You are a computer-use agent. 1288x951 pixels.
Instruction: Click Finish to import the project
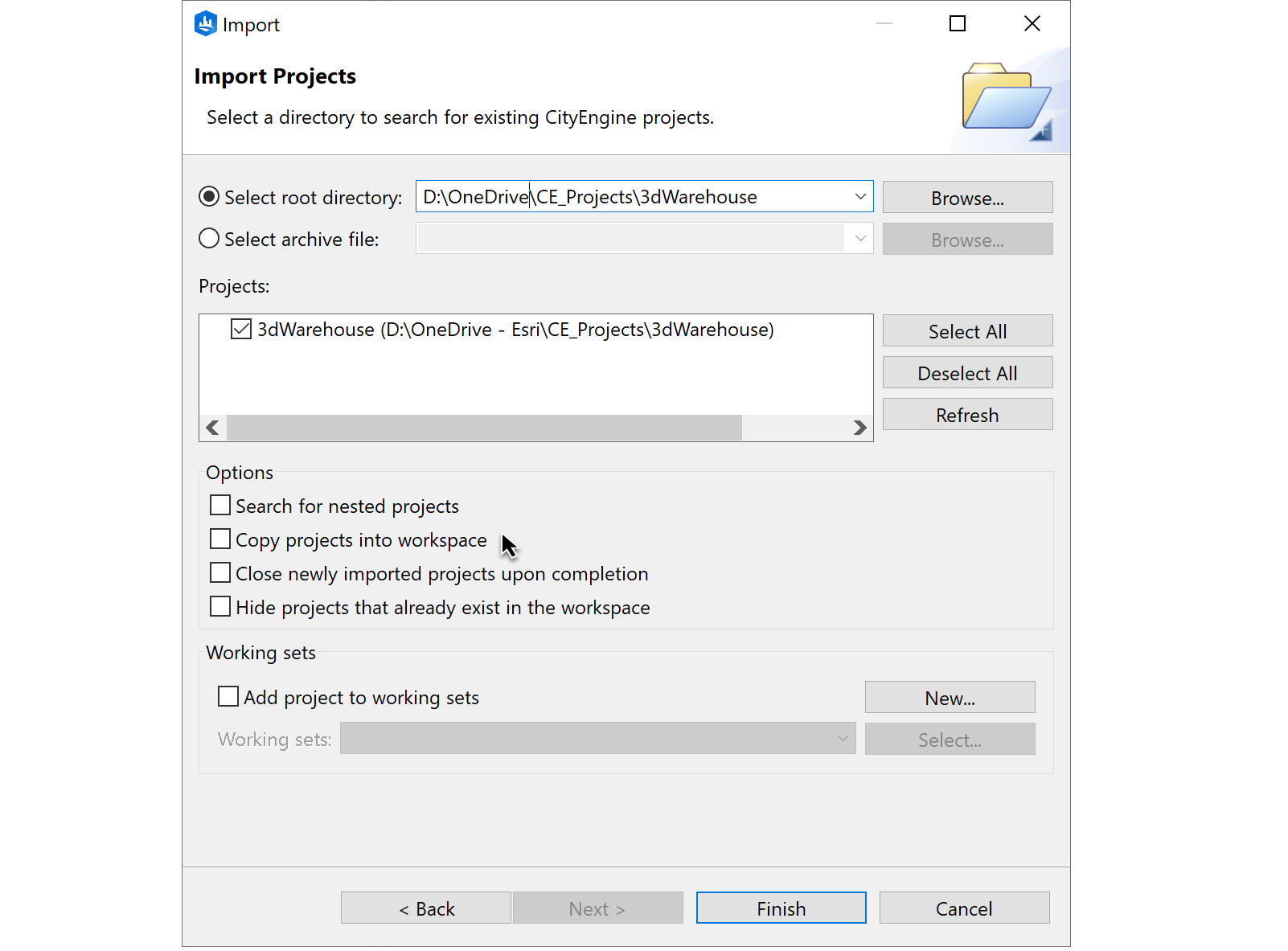click(x=781, y=908)
